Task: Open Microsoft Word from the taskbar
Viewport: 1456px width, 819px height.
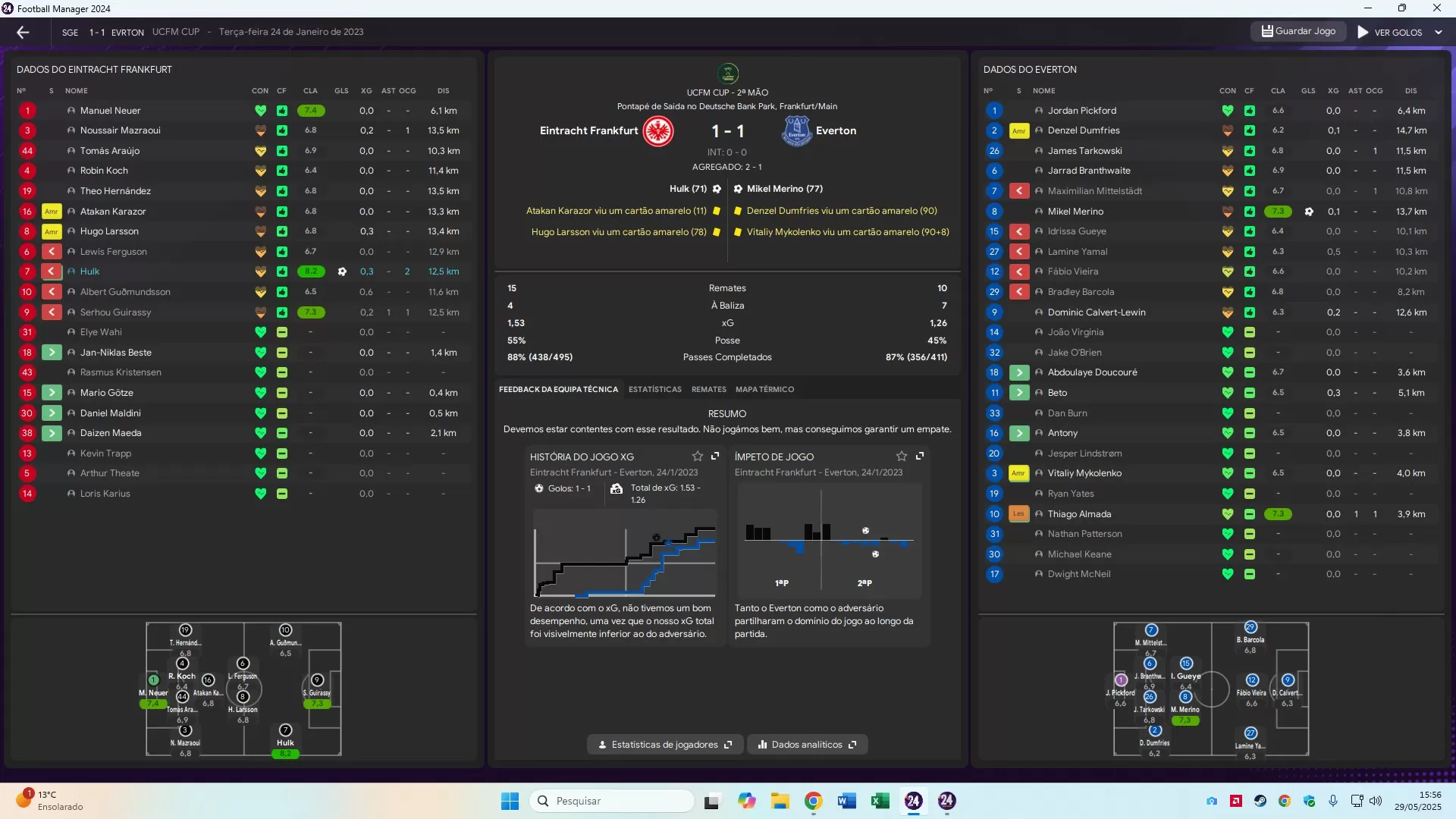Action: (x=846, y=801)
